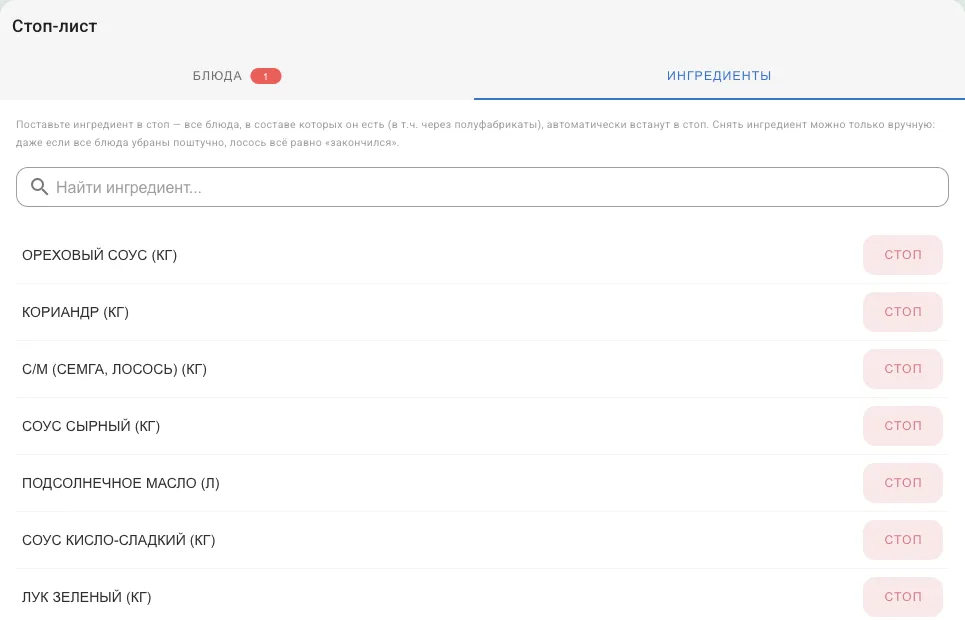Screen dimensions: 965x620
Task: Focus the Найти ингредиент search field
Action: [482, 187]
